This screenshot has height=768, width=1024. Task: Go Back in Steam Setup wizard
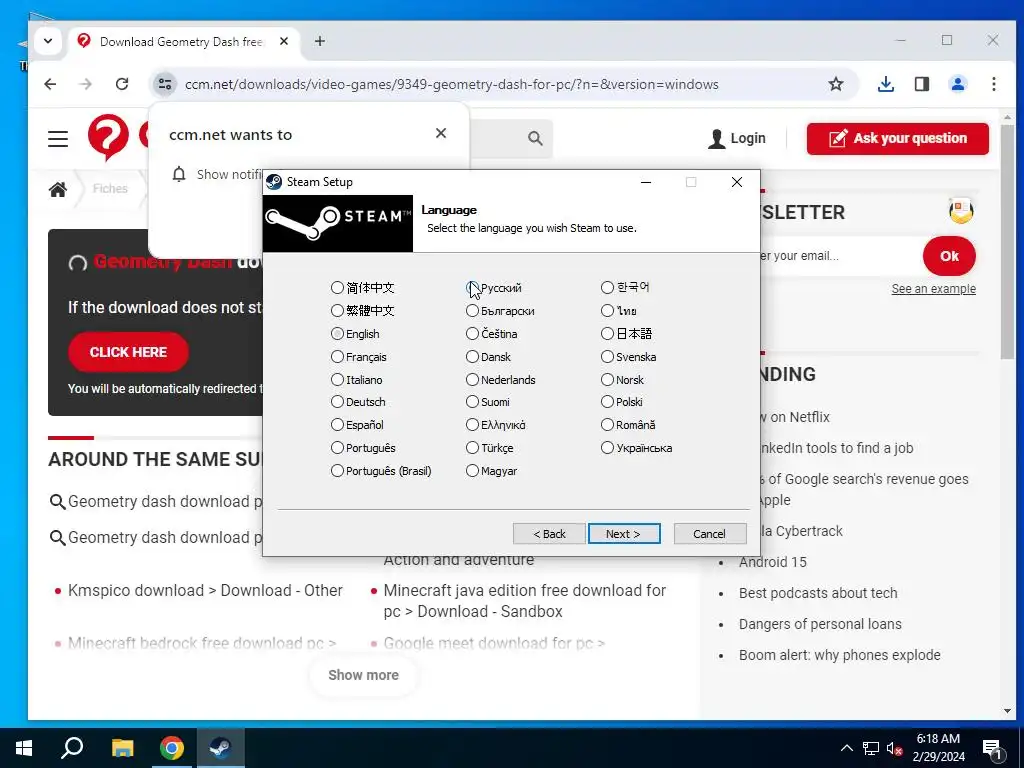click(x=549, y=534)
